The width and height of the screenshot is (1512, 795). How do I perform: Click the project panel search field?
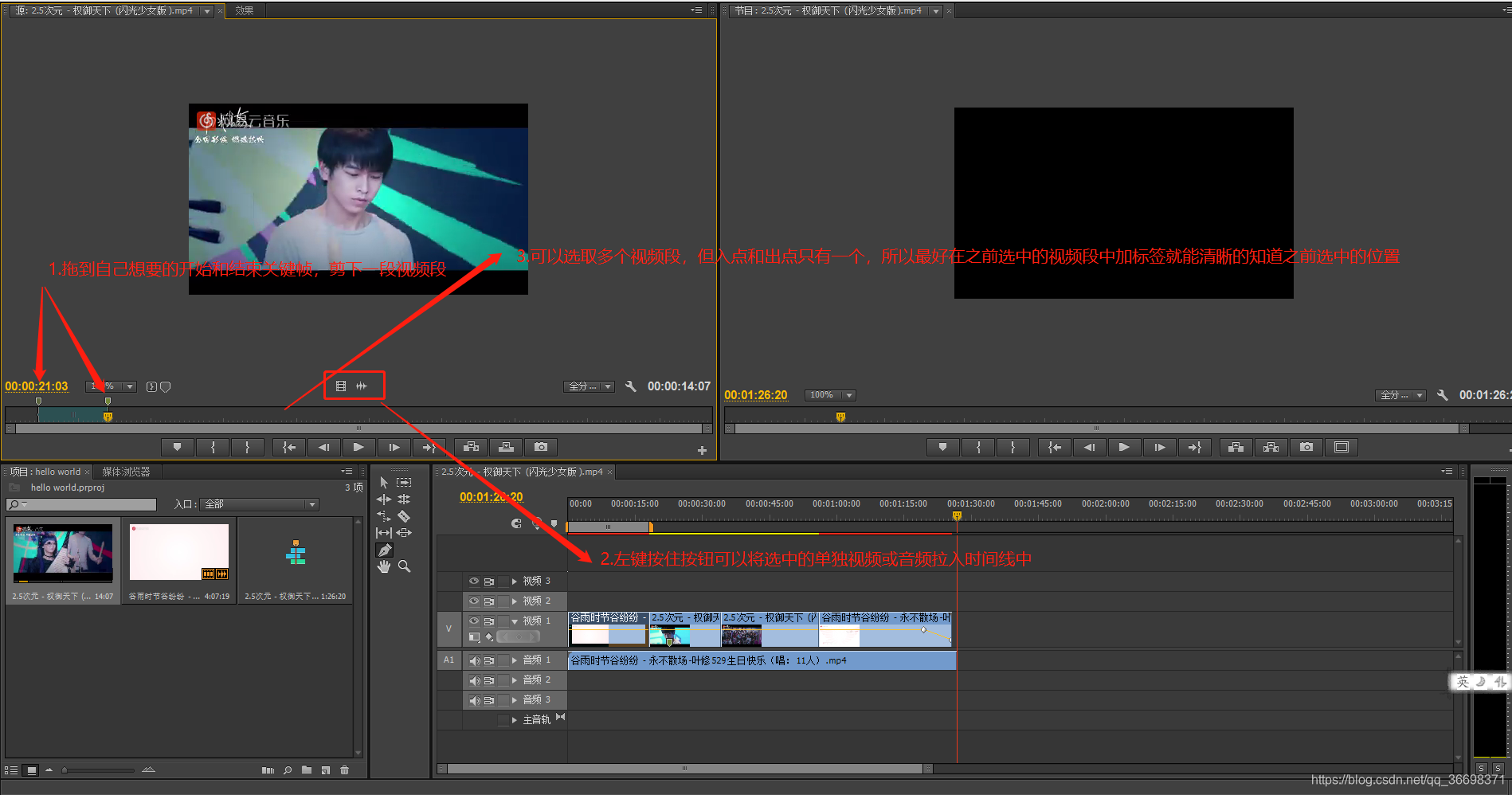pyautogui.click(x=81, y=504)
